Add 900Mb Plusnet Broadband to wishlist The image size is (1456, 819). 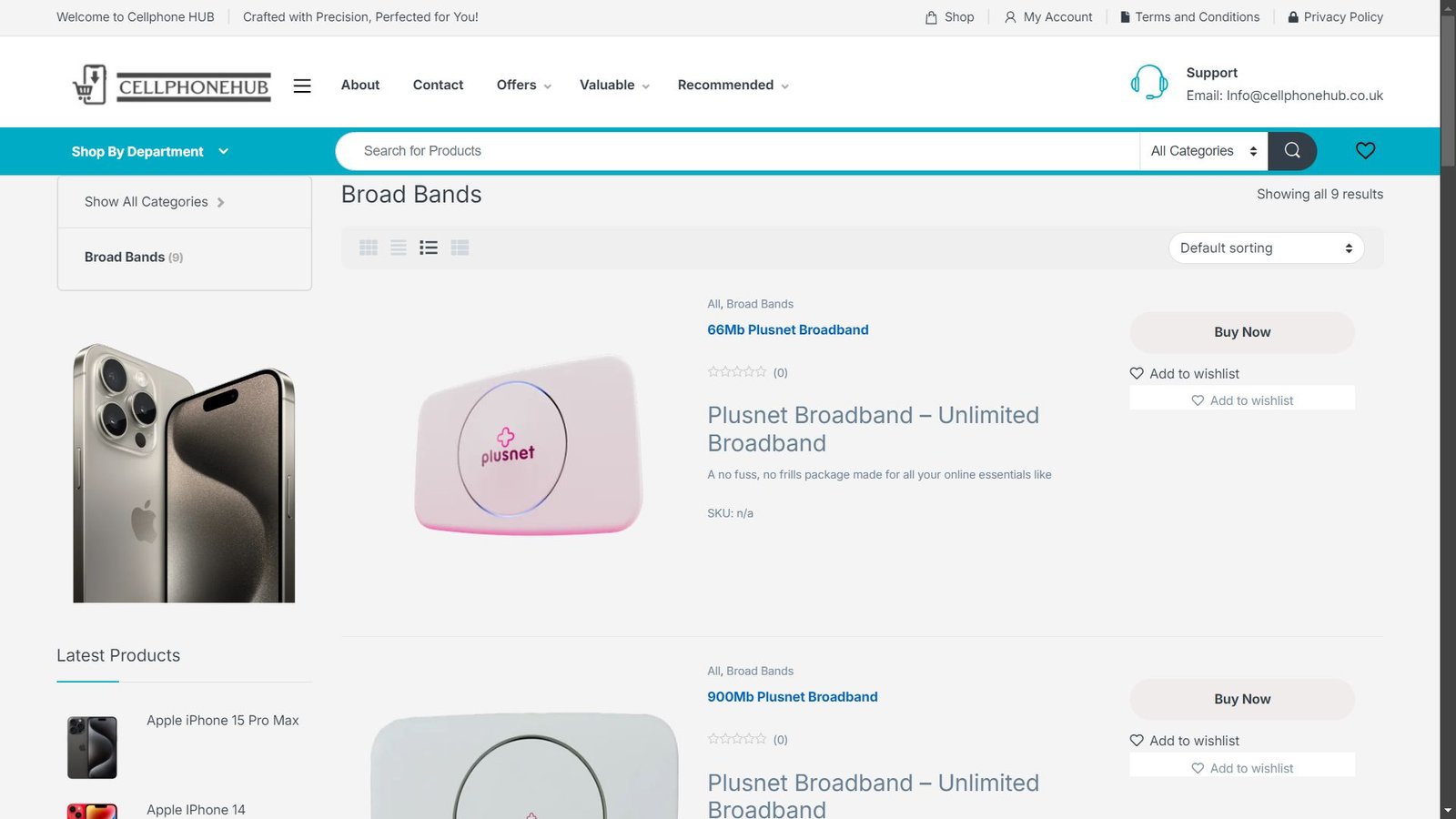click(1184, 741)
